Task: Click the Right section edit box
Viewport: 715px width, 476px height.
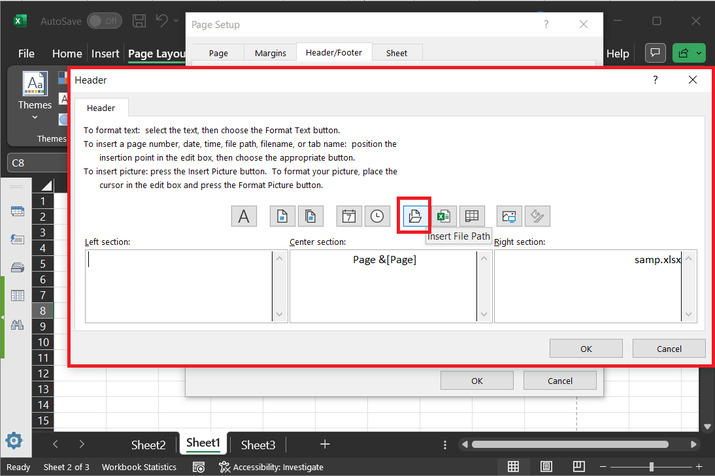Action: pyautogui.click(x=588, y=286)
